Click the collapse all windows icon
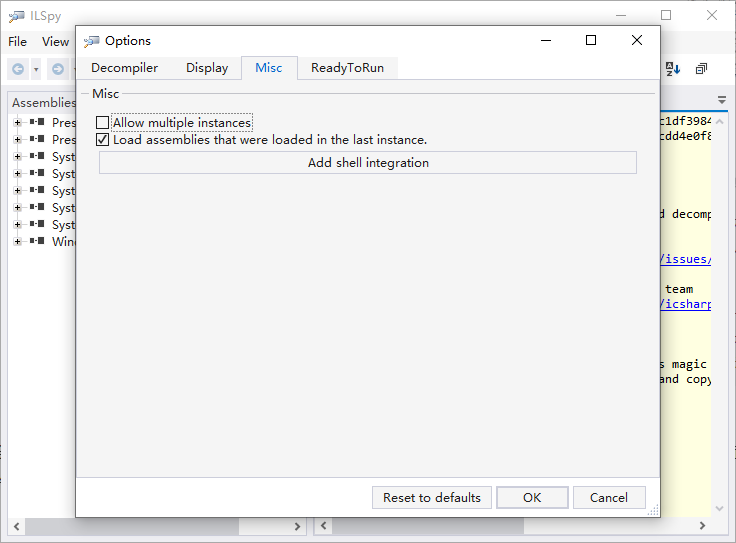Viewport: 736px width, 543px height. (701, 69)
